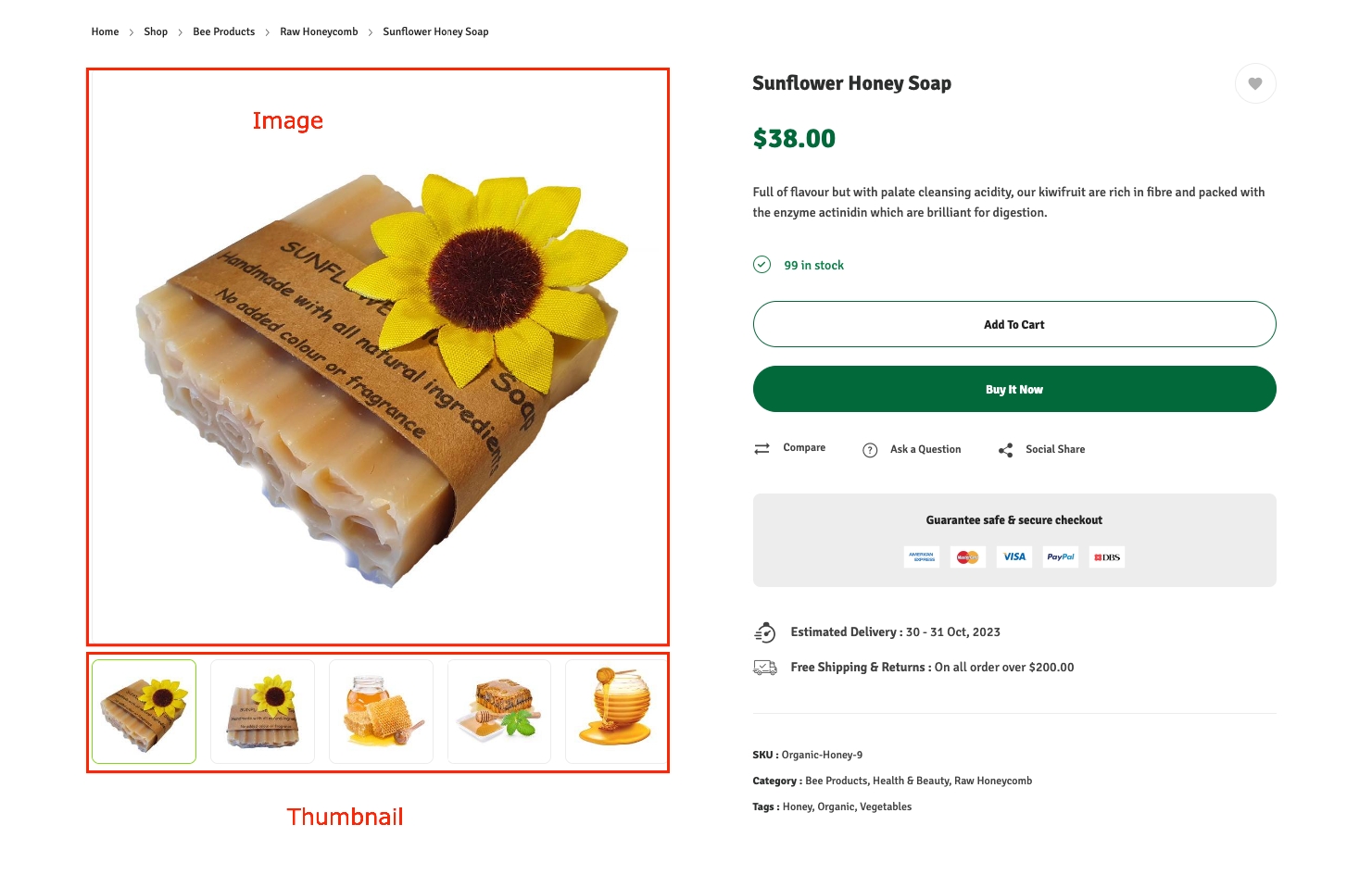
Task: Click the heart wishlist icon
Action: pyautogui.click(x=1254, y=83)
